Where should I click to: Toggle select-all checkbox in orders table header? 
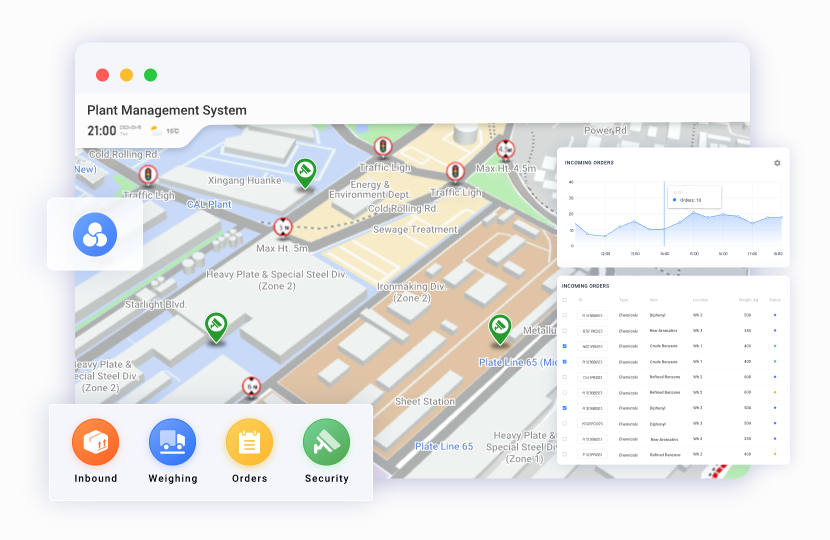click(565, 299)
